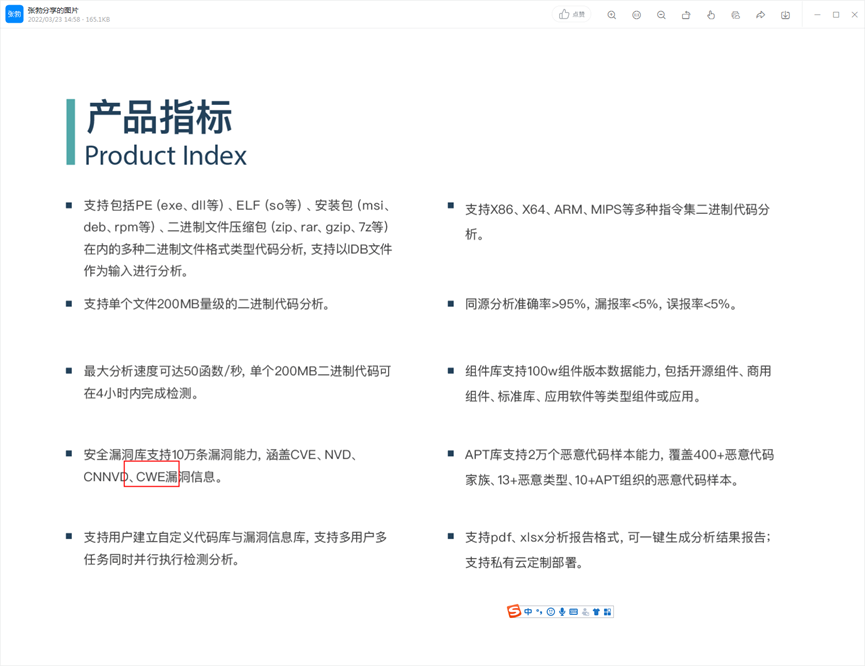Download the image with the save icon
This screenshot has height=666, width=865.
[785, 15]
